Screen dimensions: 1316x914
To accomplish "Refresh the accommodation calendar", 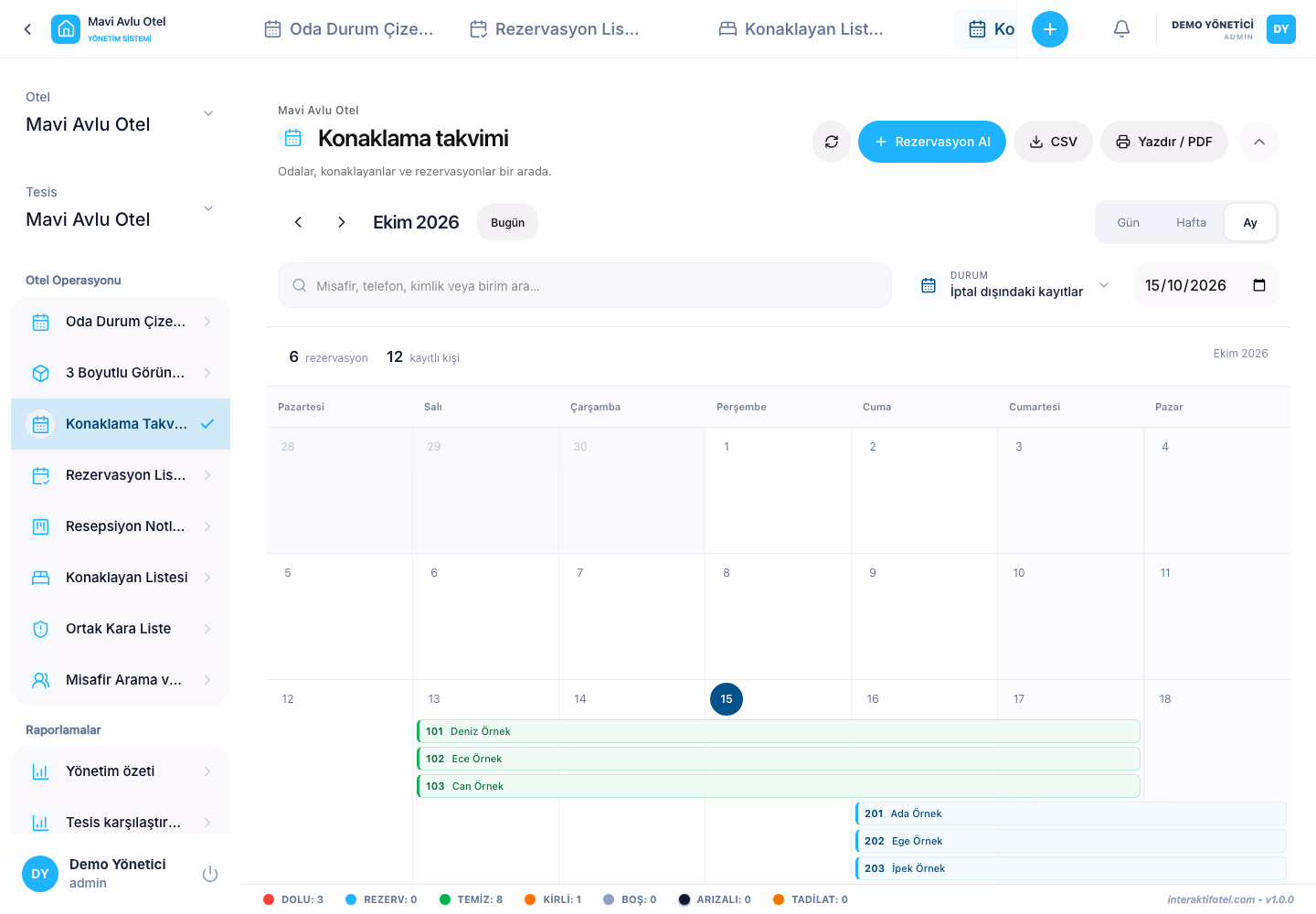I will (x=832, y=142).
